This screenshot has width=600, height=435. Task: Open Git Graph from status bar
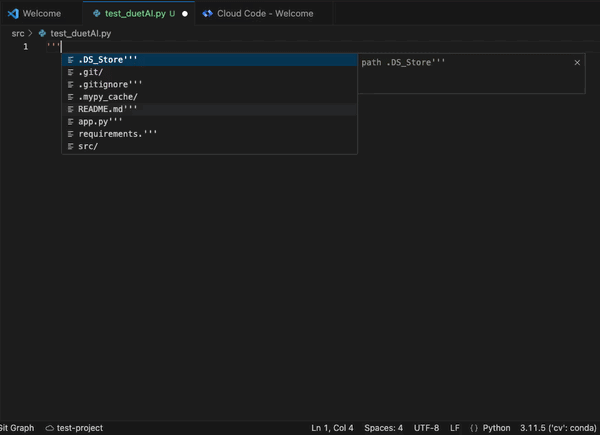(x=17, y=428)
